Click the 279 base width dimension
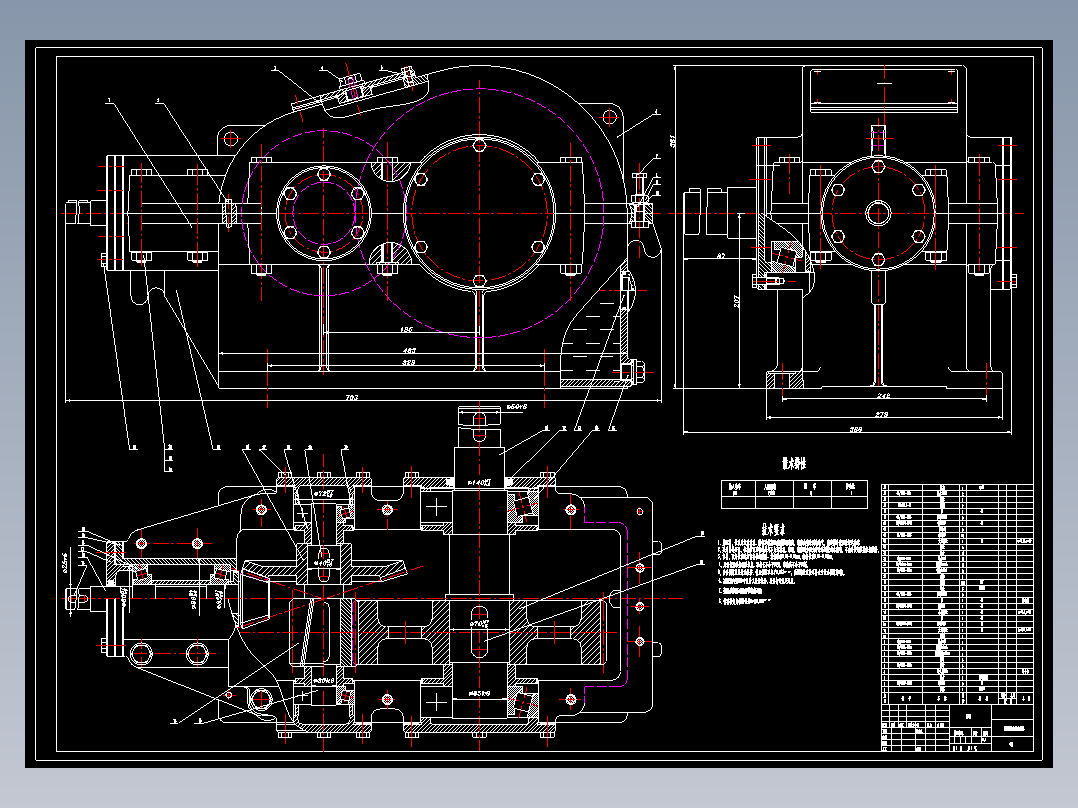 (882, 414)
